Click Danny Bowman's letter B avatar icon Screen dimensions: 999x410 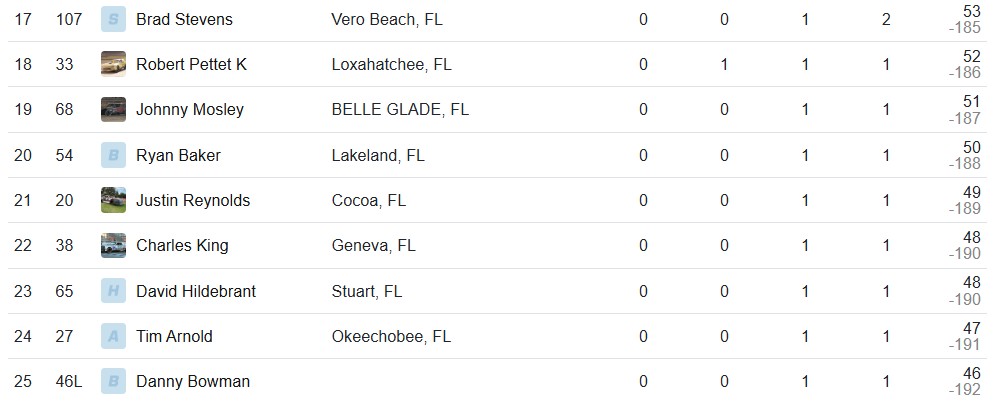[x=113, y=381]
